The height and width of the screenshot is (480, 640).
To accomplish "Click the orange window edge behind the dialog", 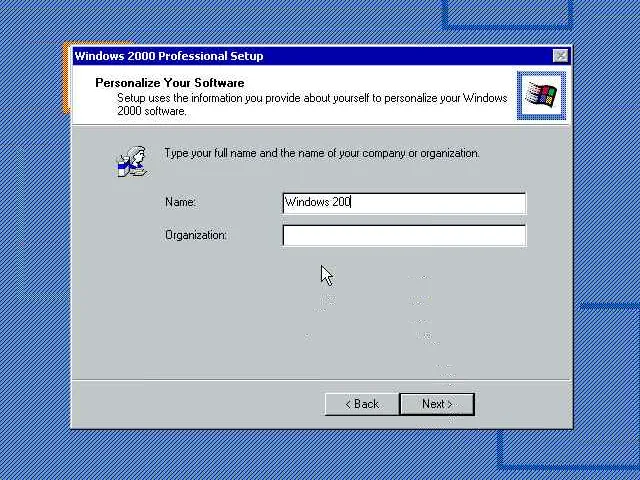I will point(66,78).
